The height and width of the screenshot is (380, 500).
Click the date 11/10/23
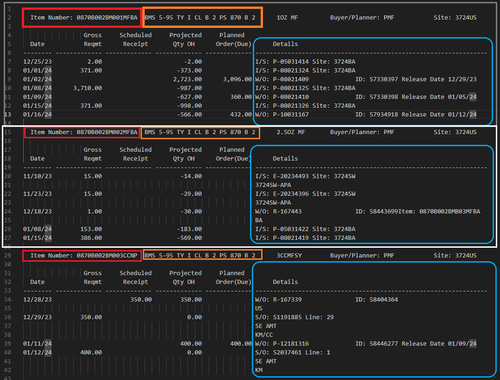pos(37,176)
